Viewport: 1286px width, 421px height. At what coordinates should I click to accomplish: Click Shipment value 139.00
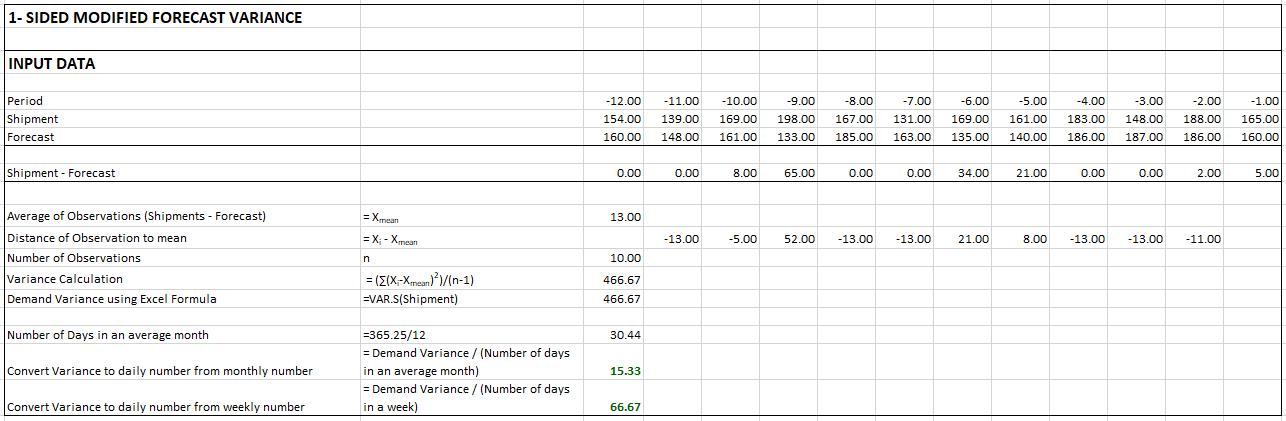672,119
